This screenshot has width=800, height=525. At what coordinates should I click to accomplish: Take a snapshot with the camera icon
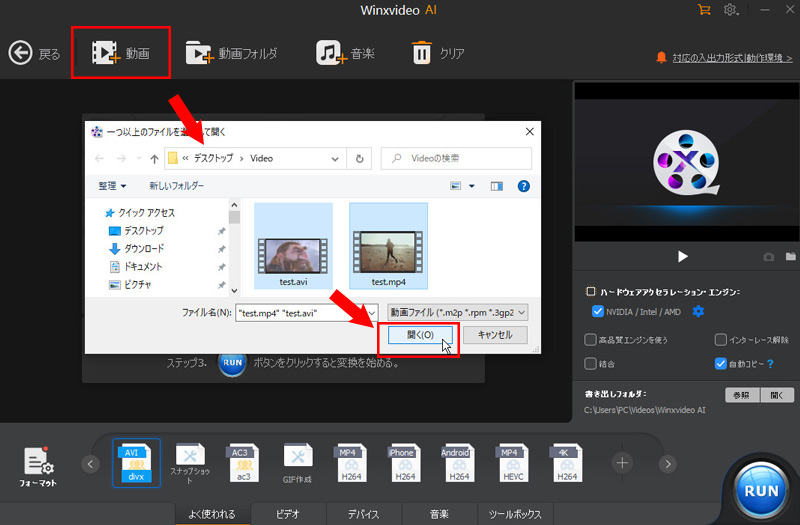[768, 257]
